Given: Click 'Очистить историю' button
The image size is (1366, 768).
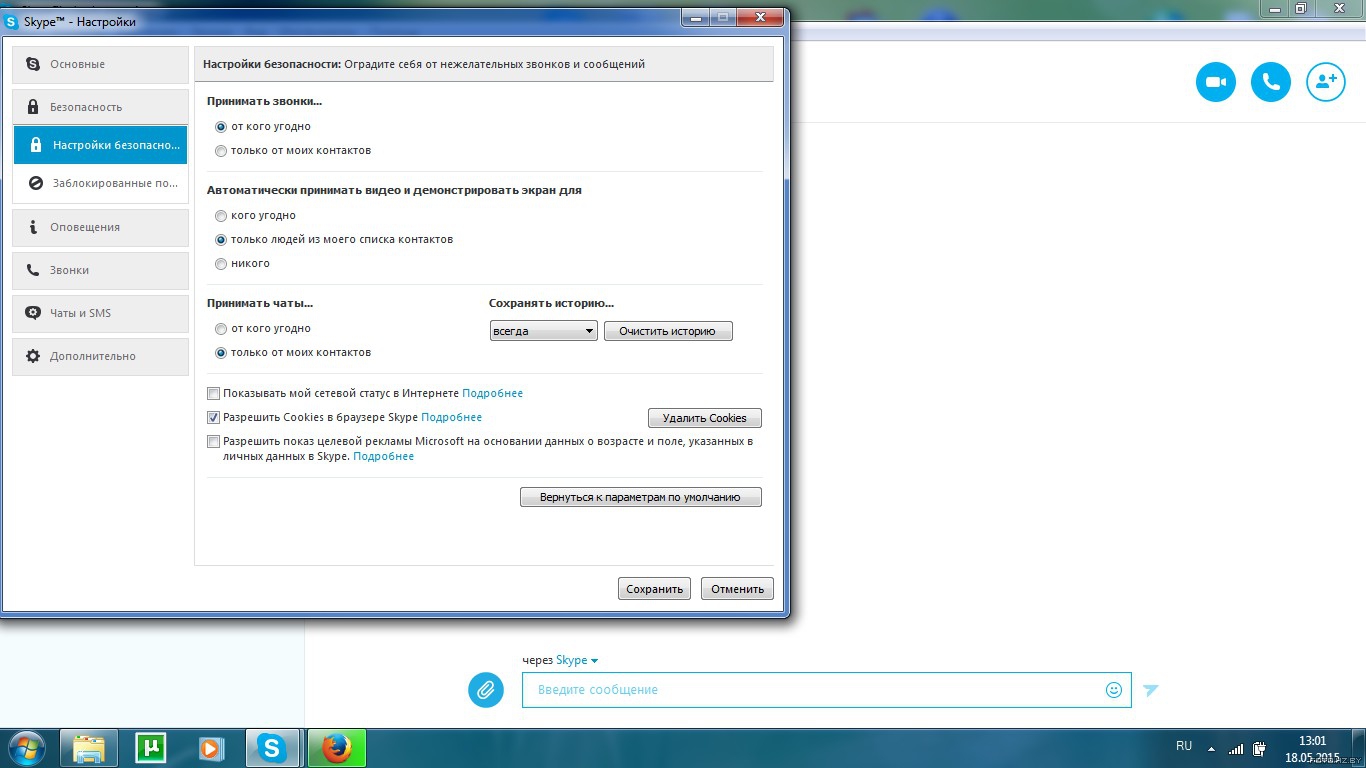Looking at the screenshot, I should (668, 331).
